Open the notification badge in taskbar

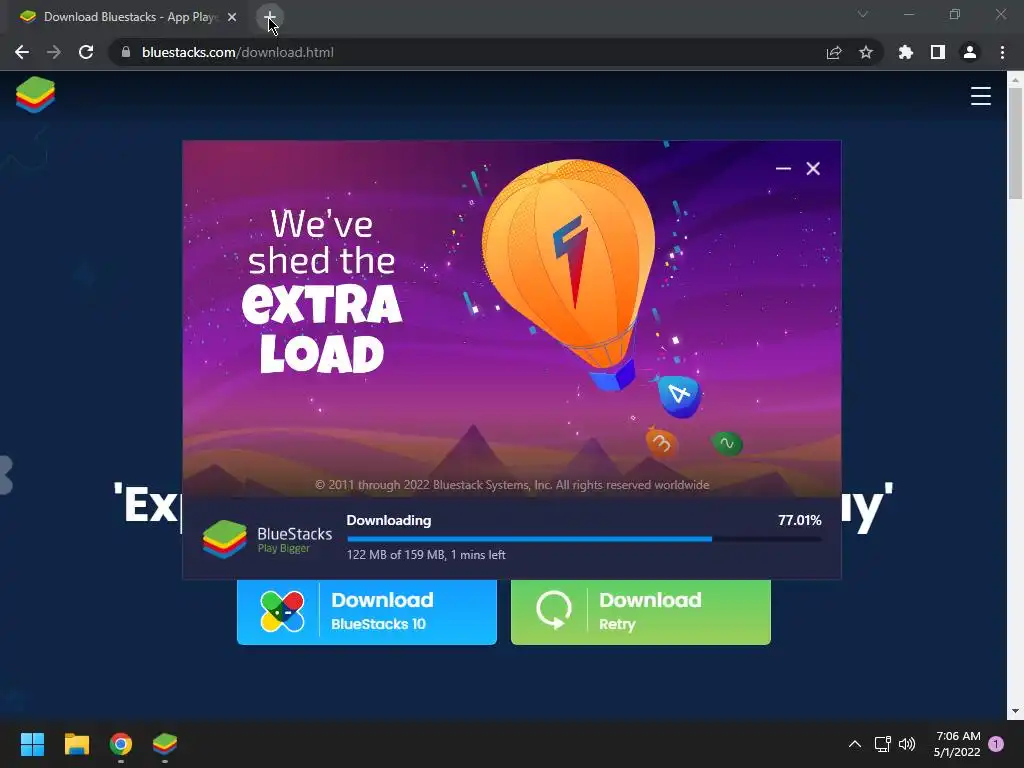tap(996, 744)
